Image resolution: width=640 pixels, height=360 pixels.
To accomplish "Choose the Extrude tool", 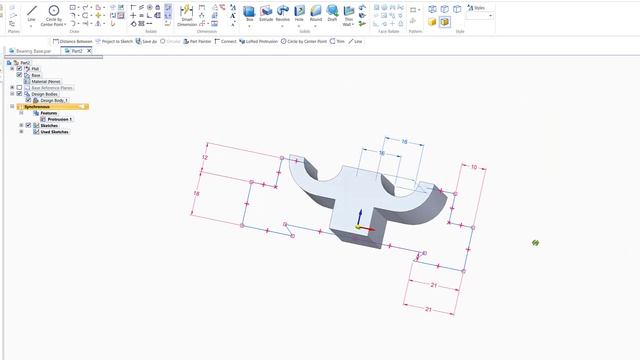I will tap(266, 13).
